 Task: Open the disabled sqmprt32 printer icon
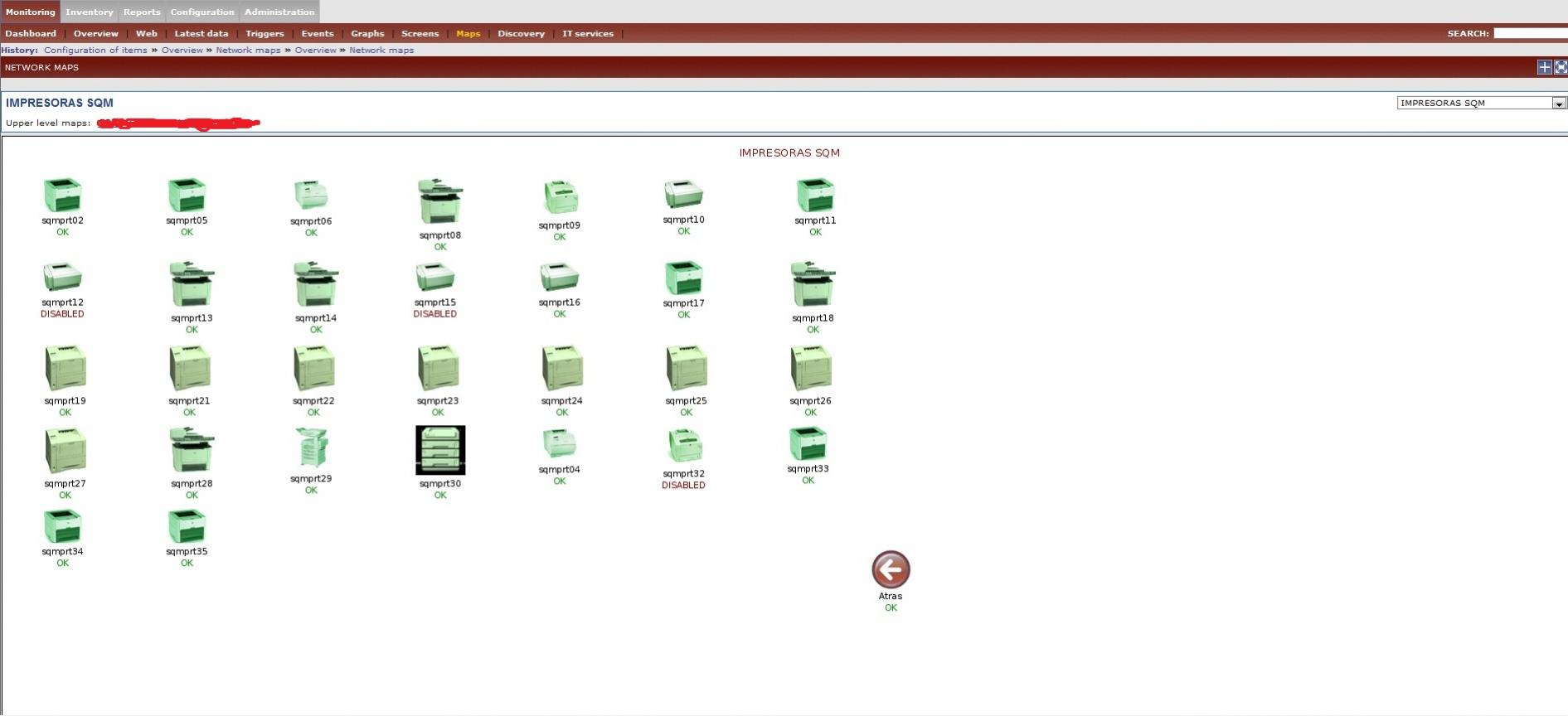coord(684,446)
